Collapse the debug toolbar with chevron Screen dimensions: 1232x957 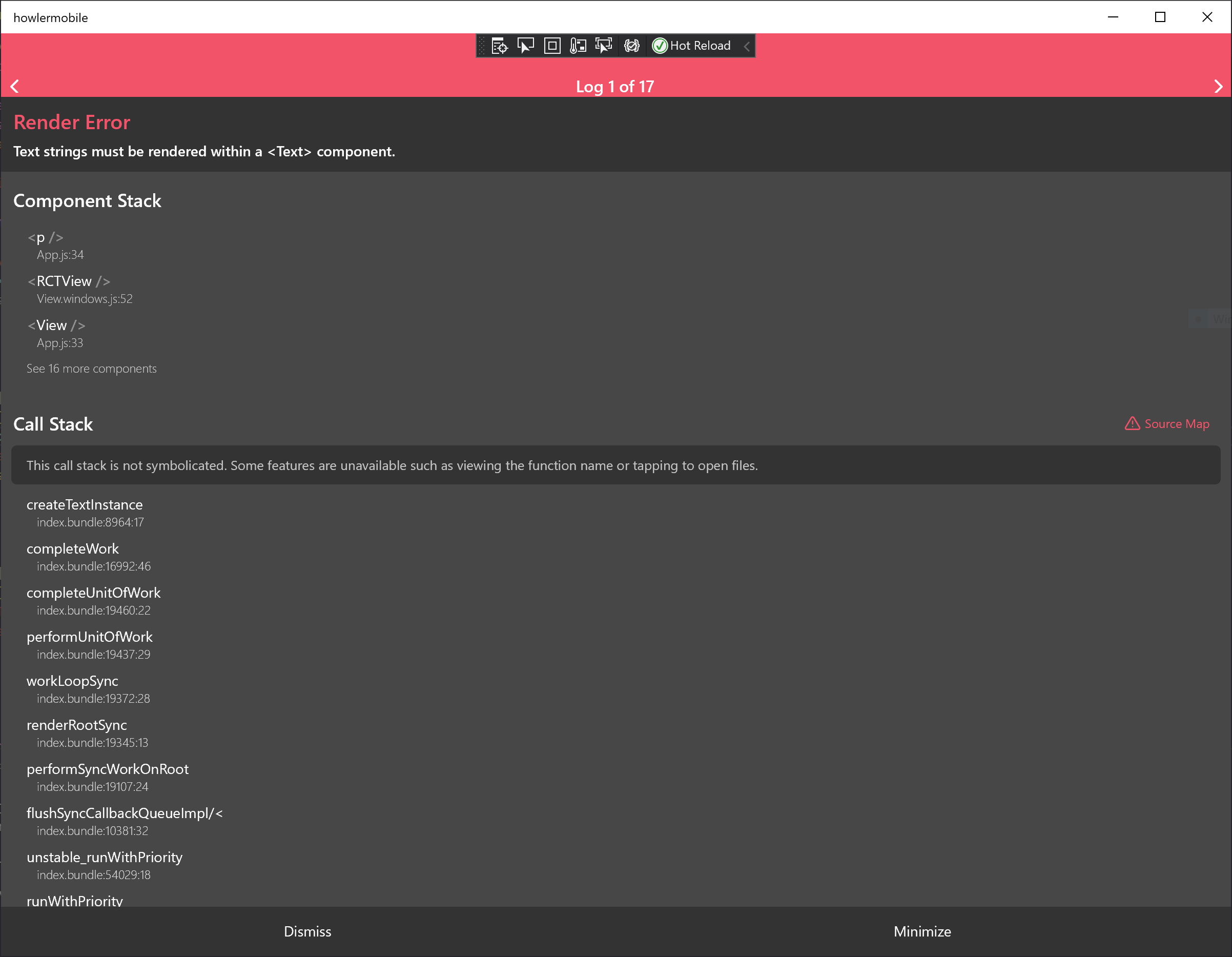pyautogui.click(x=747, y=46)
